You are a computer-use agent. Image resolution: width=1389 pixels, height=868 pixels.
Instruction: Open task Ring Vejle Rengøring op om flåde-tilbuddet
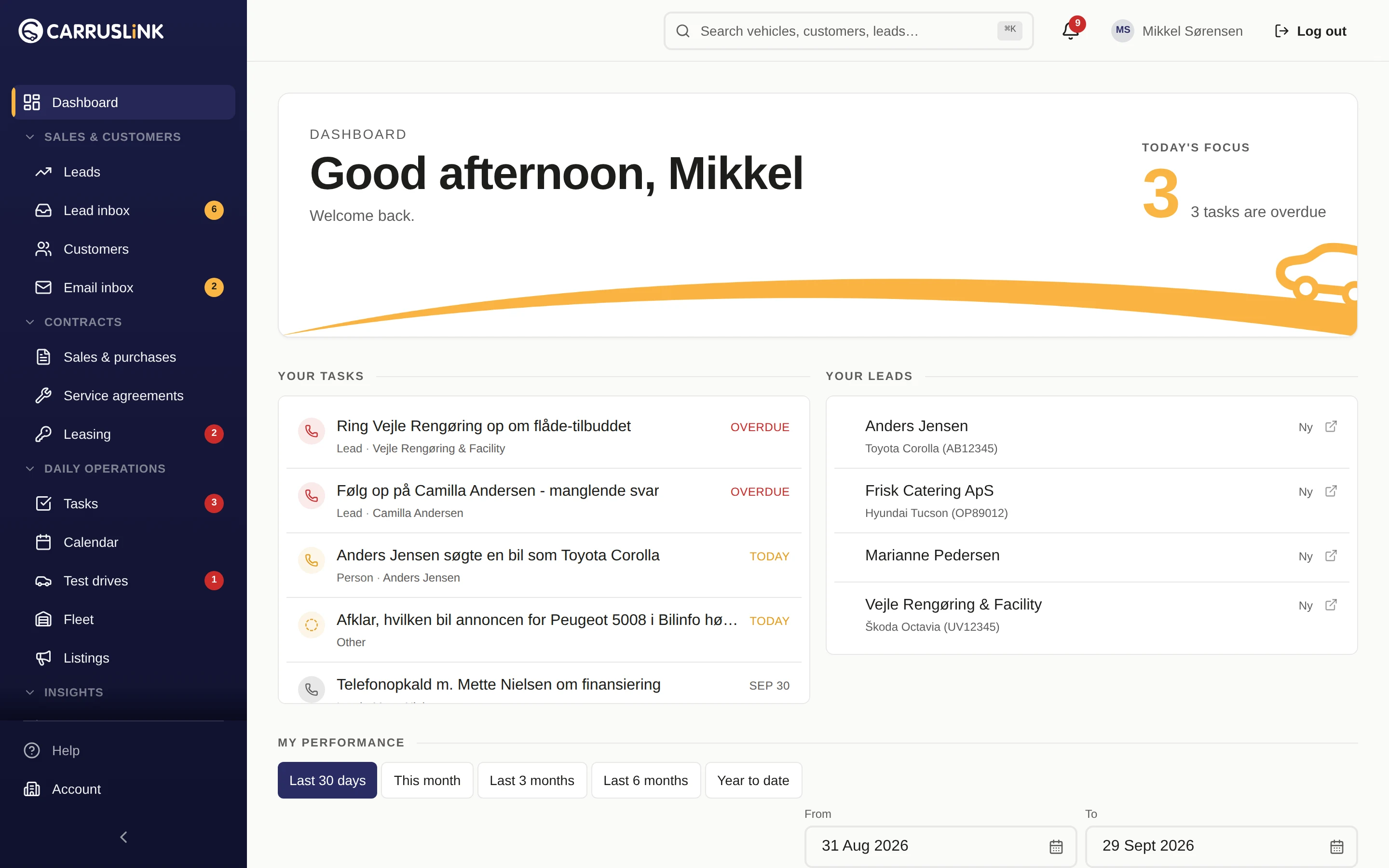pos(544,436)
